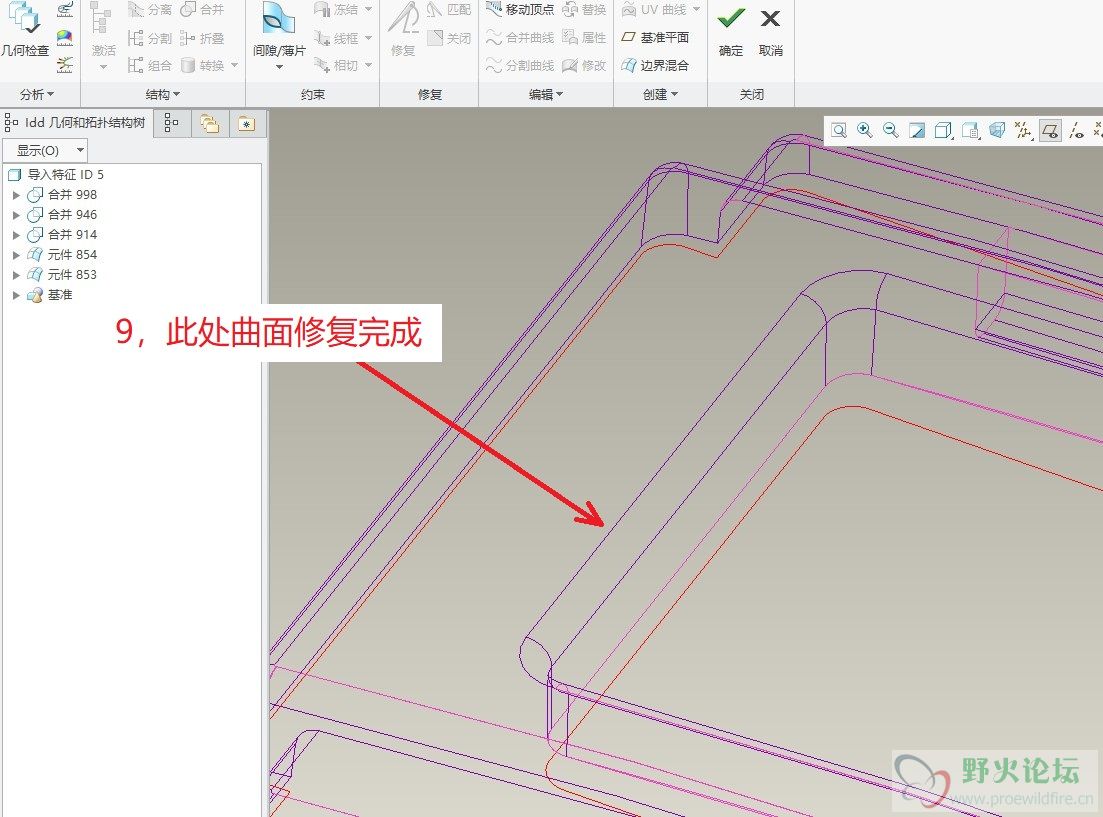Click the 替换 replace tool
Viewport: 1103px width, 817px height.
click(584, 10)
